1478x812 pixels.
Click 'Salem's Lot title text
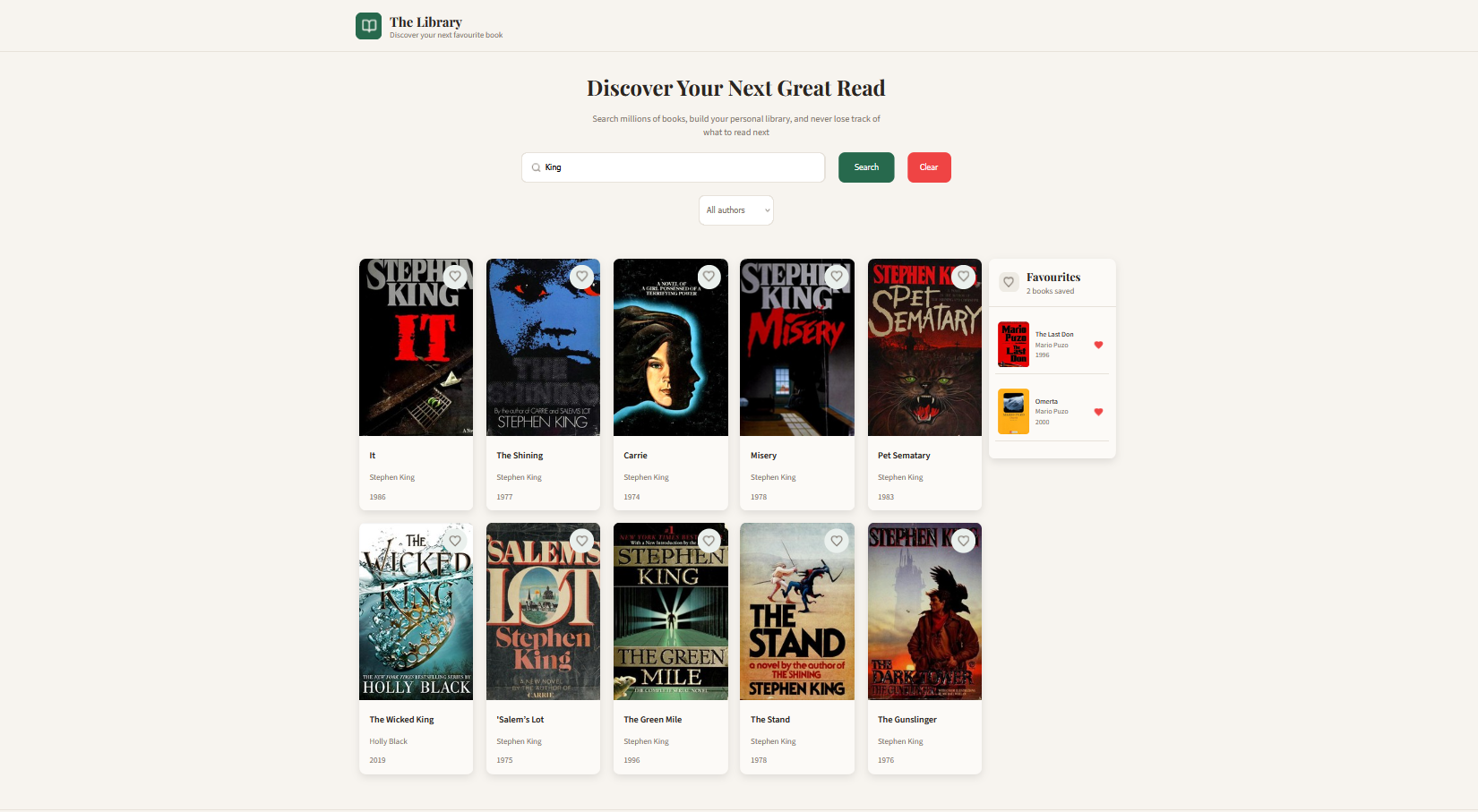[x=520, y=720]
